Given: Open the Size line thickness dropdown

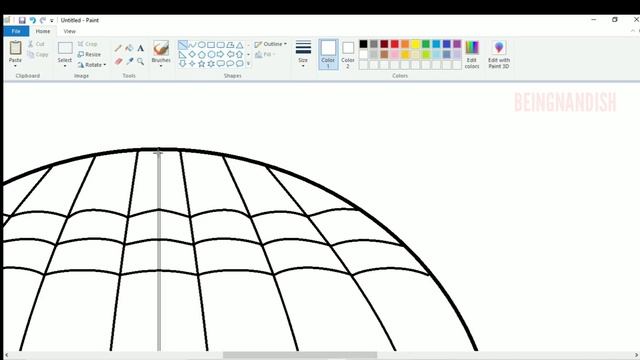Looking at the screenshot, I should [x=303, y=53].
